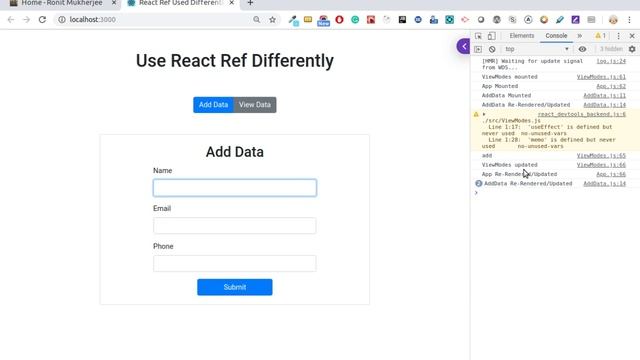Open the AddData.js:11 source link
Screen dimensions: 640x360
tap(604, 96)
